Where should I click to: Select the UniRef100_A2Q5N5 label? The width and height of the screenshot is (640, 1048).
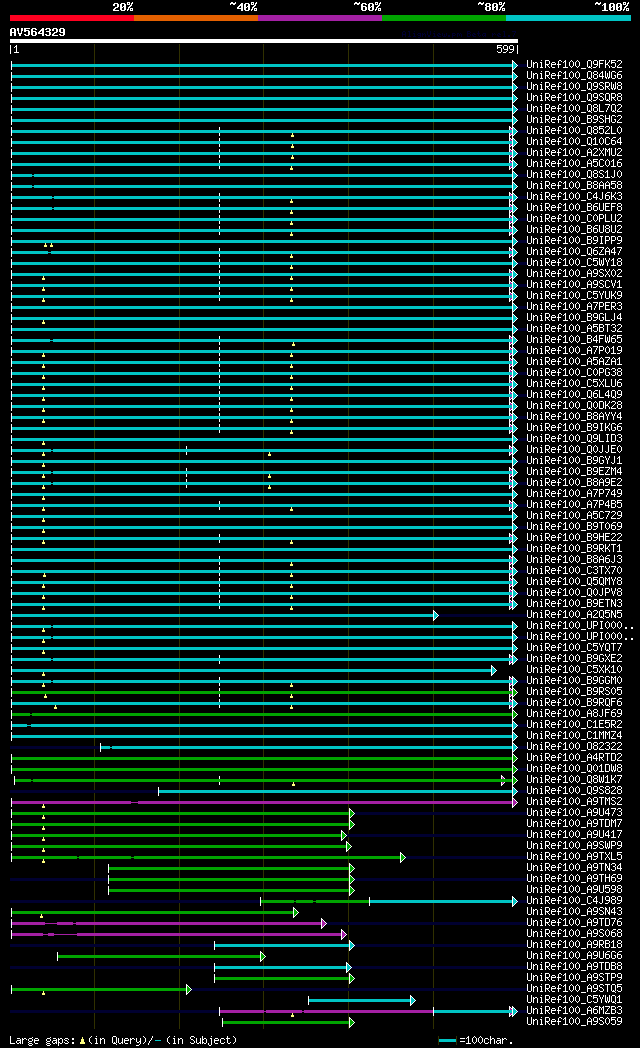pyautogui.click(x=574, y=614)
